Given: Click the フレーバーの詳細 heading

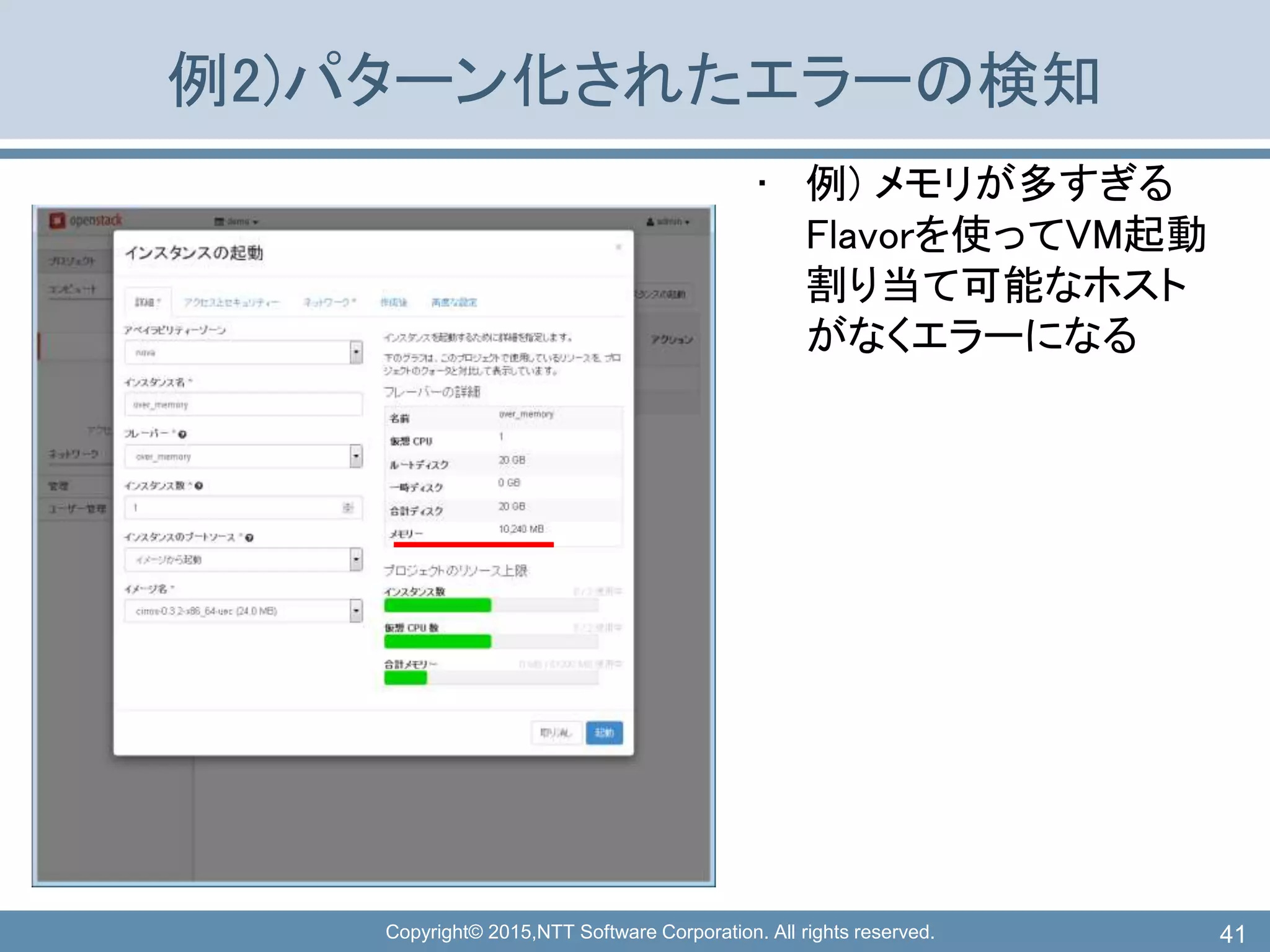Looking at the screenshot, I should coord(432,392).
